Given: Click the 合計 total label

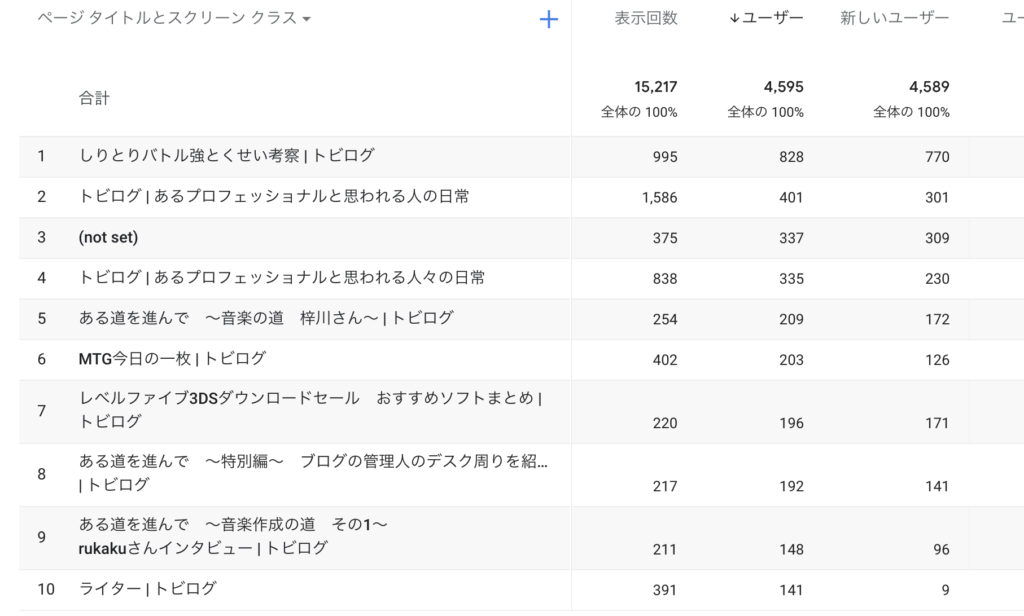Looking at the screenshot, I should [95, 98].
